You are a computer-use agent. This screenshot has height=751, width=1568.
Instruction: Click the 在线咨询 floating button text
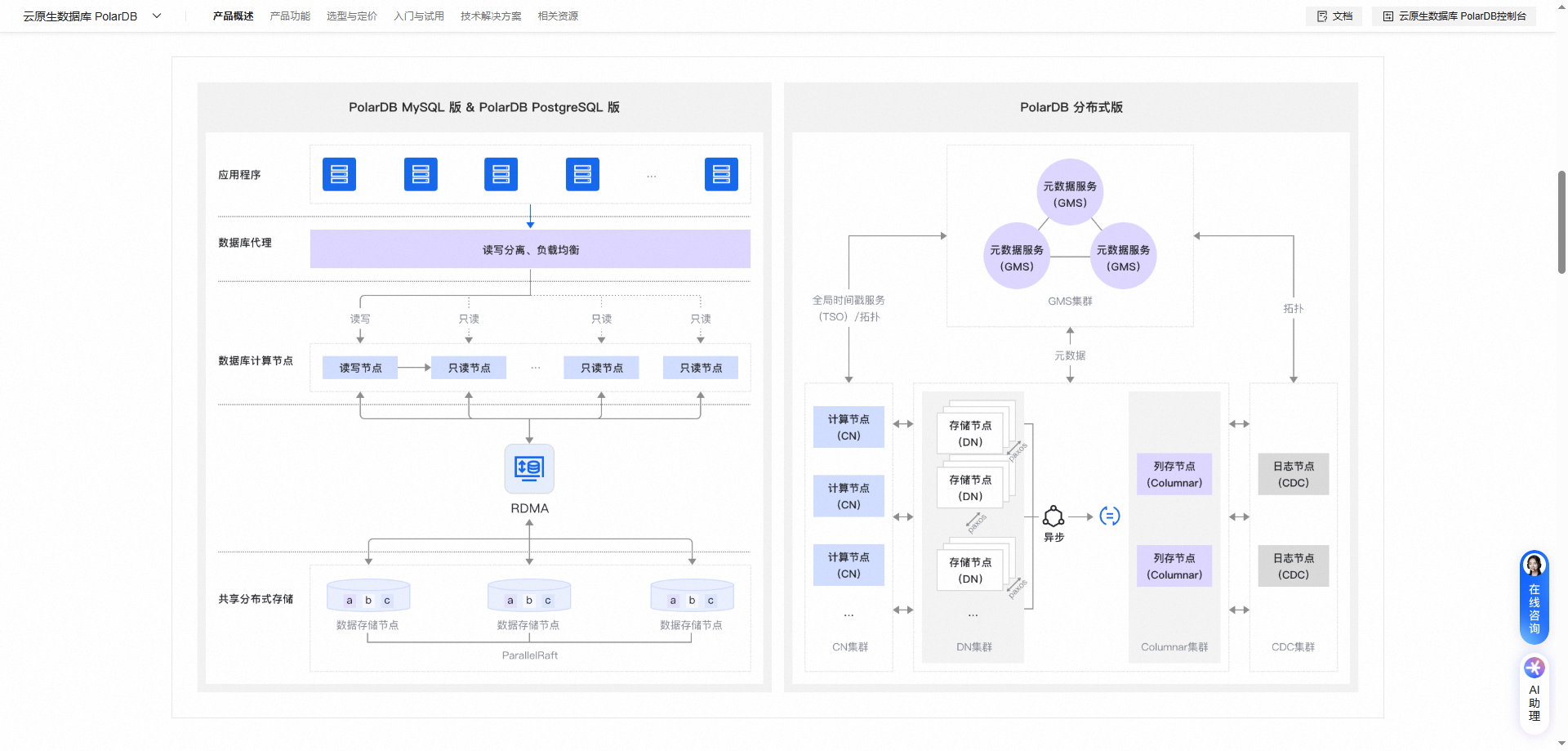click(x=1534, y=609)
